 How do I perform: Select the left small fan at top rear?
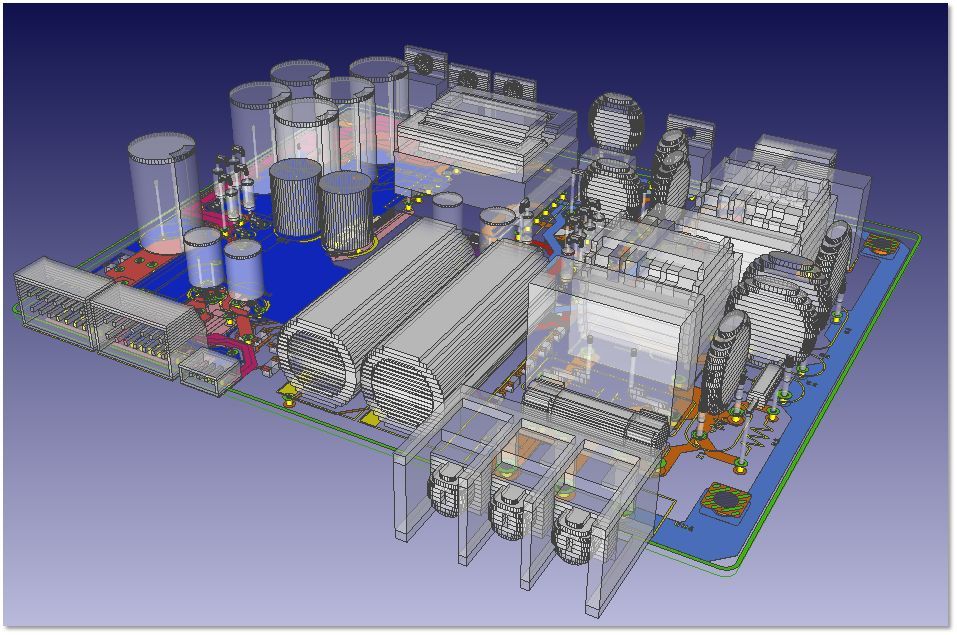pyautogui.click(x=423, y=64)
